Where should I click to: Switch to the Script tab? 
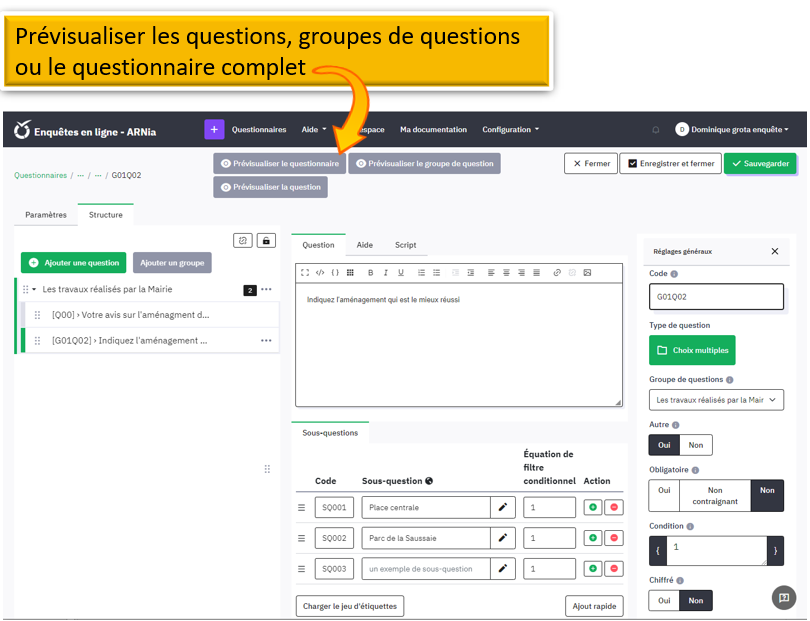(x=405, y=245)
